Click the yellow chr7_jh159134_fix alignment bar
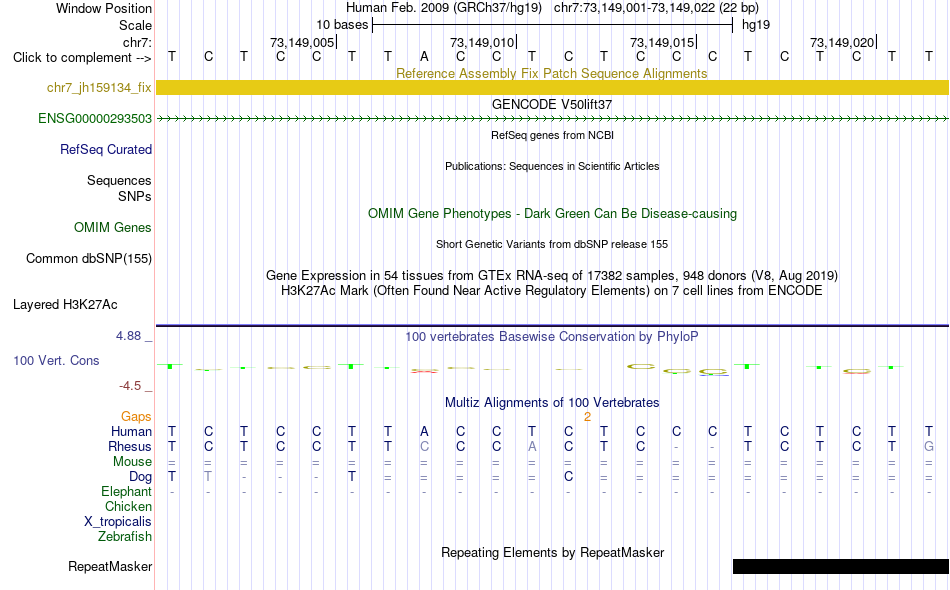 (552, 87)
